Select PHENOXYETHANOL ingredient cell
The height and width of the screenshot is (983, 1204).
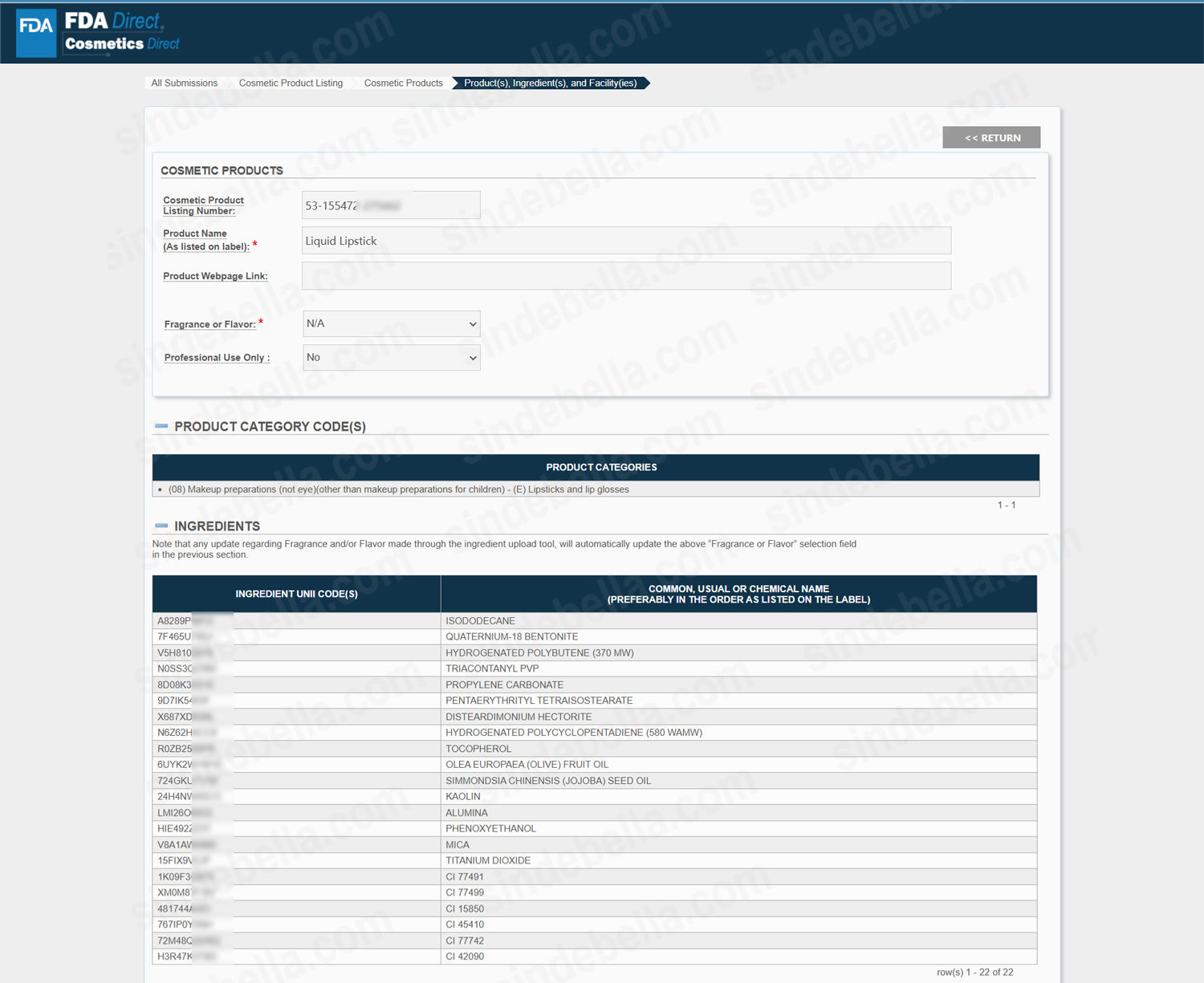pyautogui.click(x=738, y=829)
